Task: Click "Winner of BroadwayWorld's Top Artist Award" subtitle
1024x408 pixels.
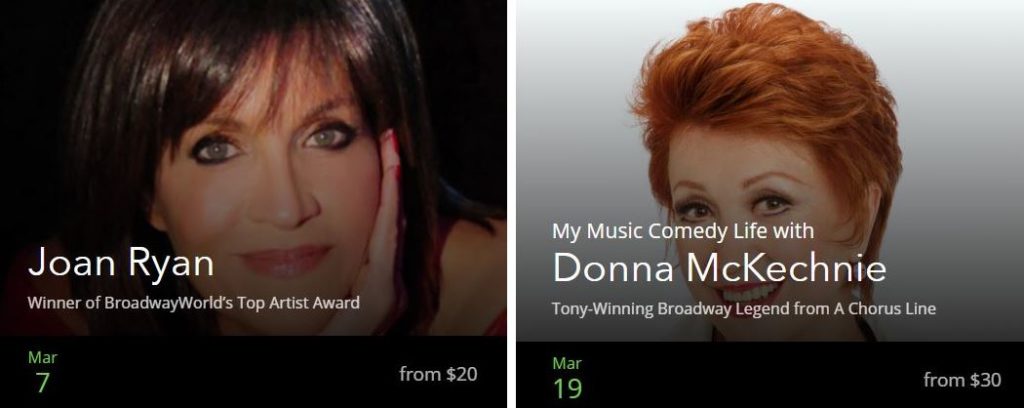Action: click(x=194, y=303)
